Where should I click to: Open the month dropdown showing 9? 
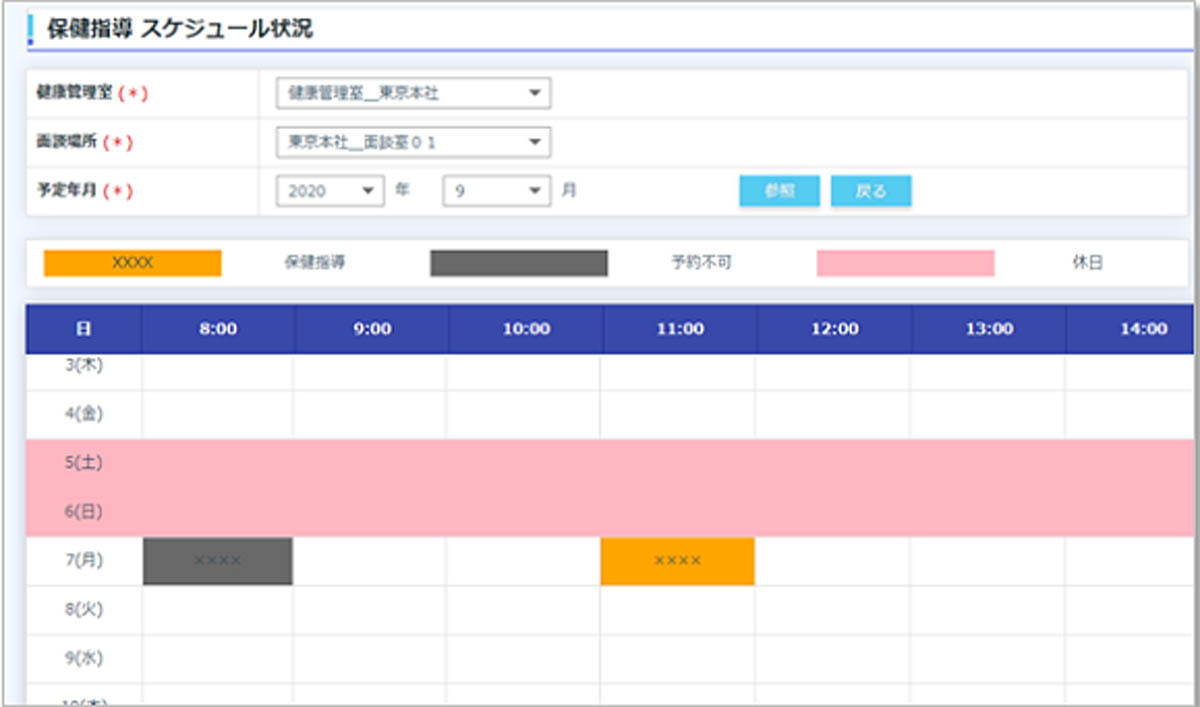(x=496, y=191)
